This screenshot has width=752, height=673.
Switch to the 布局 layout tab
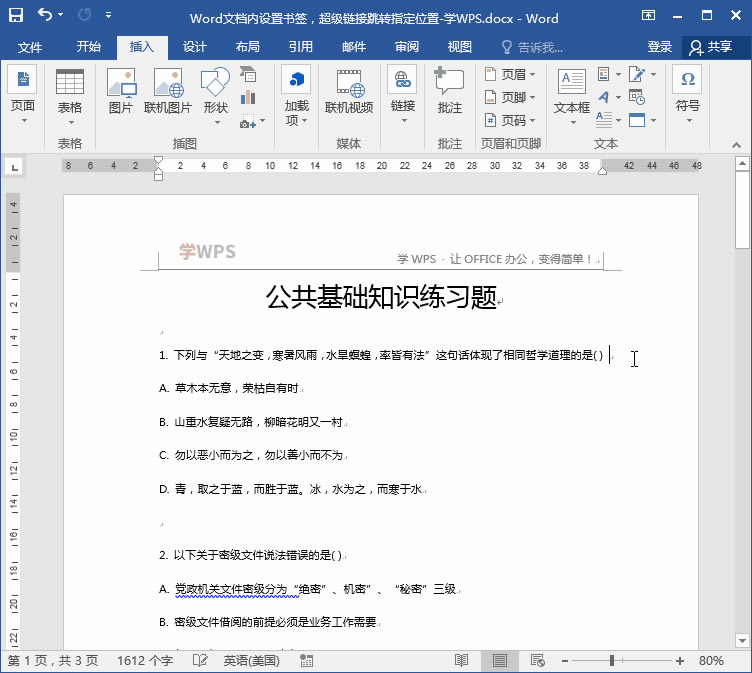(247, 47)
